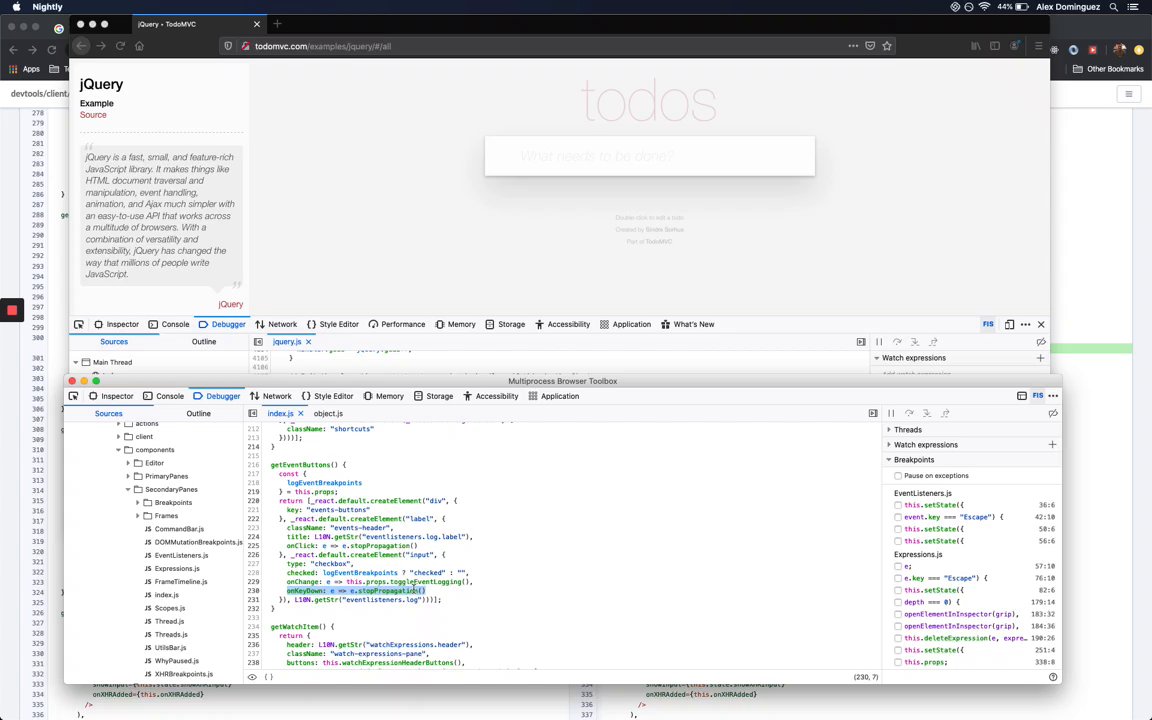Enable depth === 0 breakpoint checkbox
The height and width of the screenshot is (720, 1152).
898,602
